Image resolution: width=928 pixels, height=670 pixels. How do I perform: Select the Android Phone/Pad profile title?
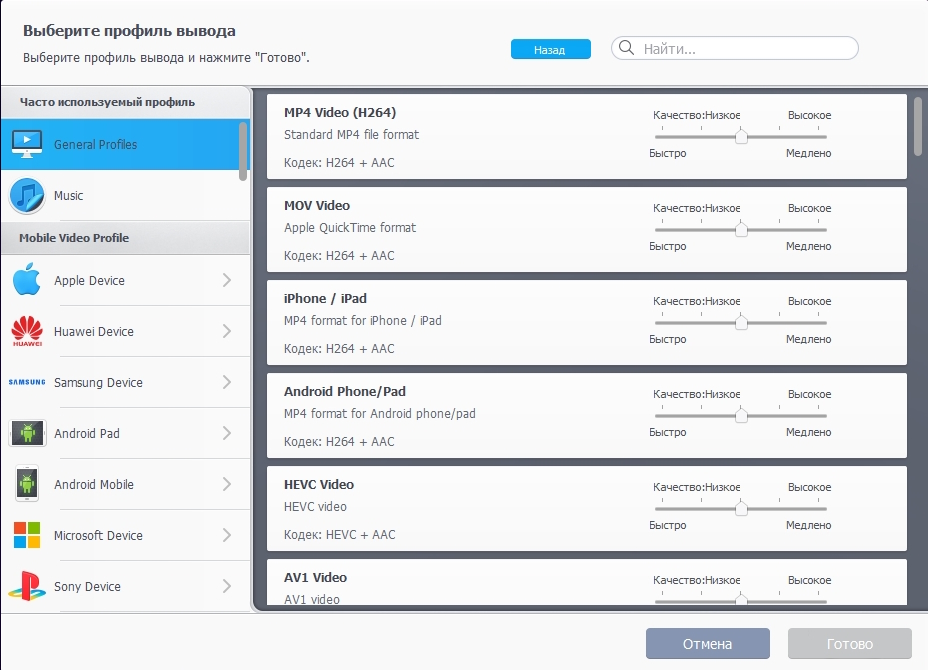click(x=344, y=391)
